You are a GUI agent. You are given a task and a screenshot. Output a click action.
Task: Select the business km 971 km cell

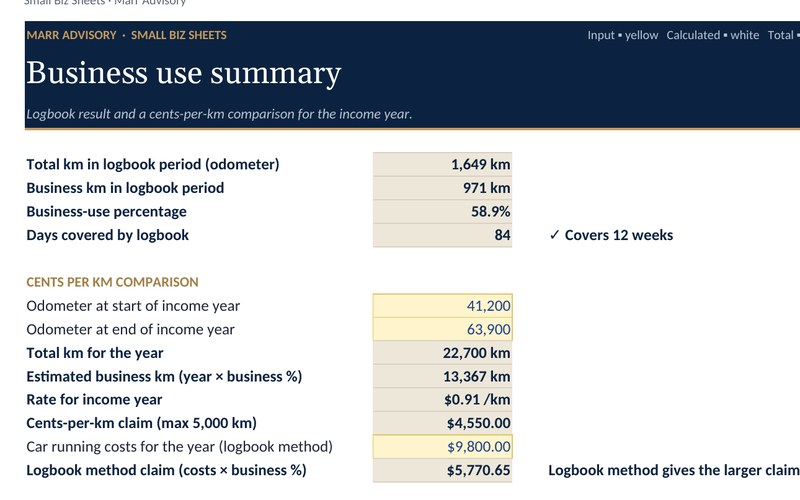pos(442,188)
